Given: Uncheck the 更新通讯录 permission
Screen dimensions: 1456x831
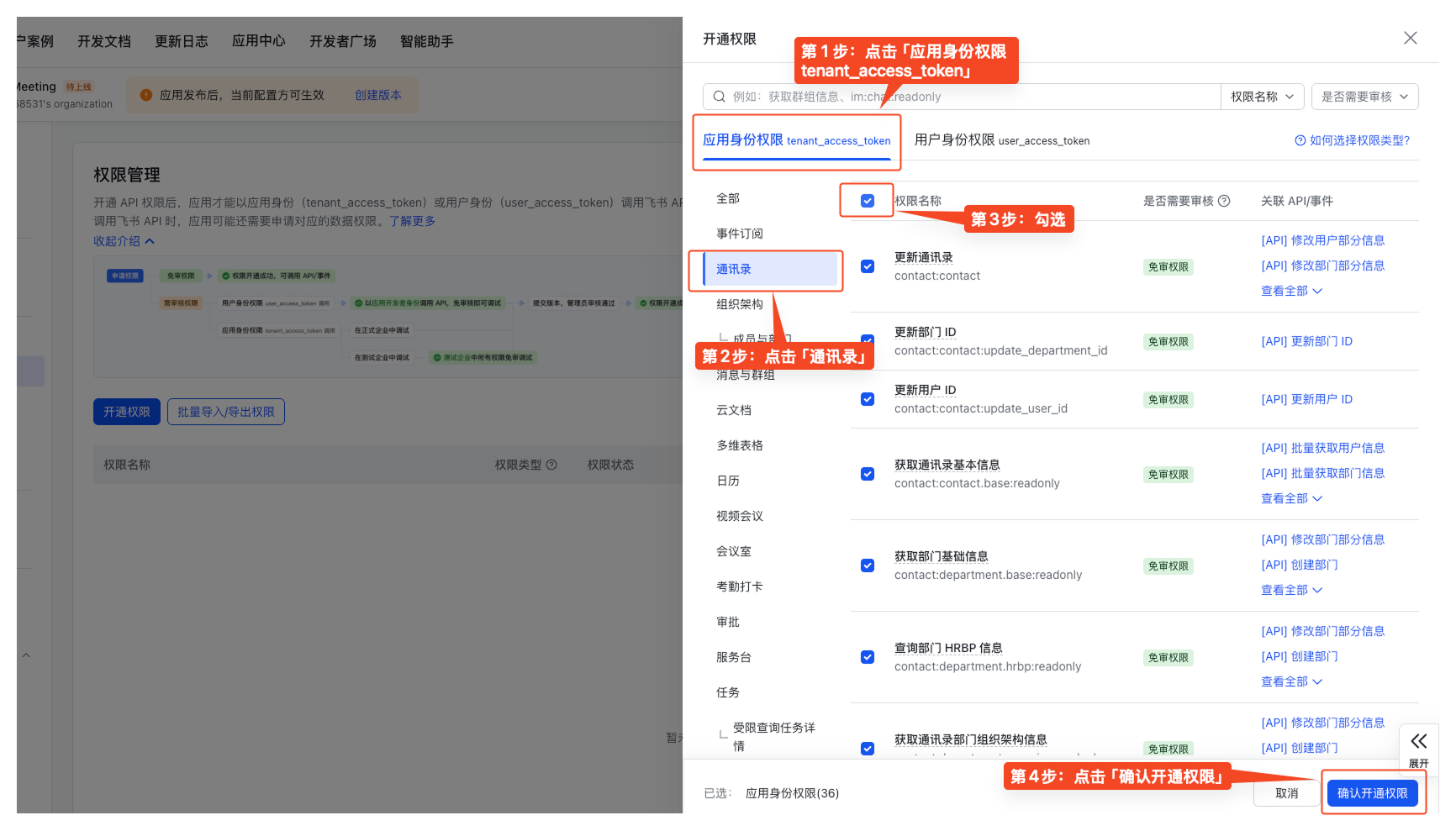Looking at the screenshot, I should coord(867,266).
